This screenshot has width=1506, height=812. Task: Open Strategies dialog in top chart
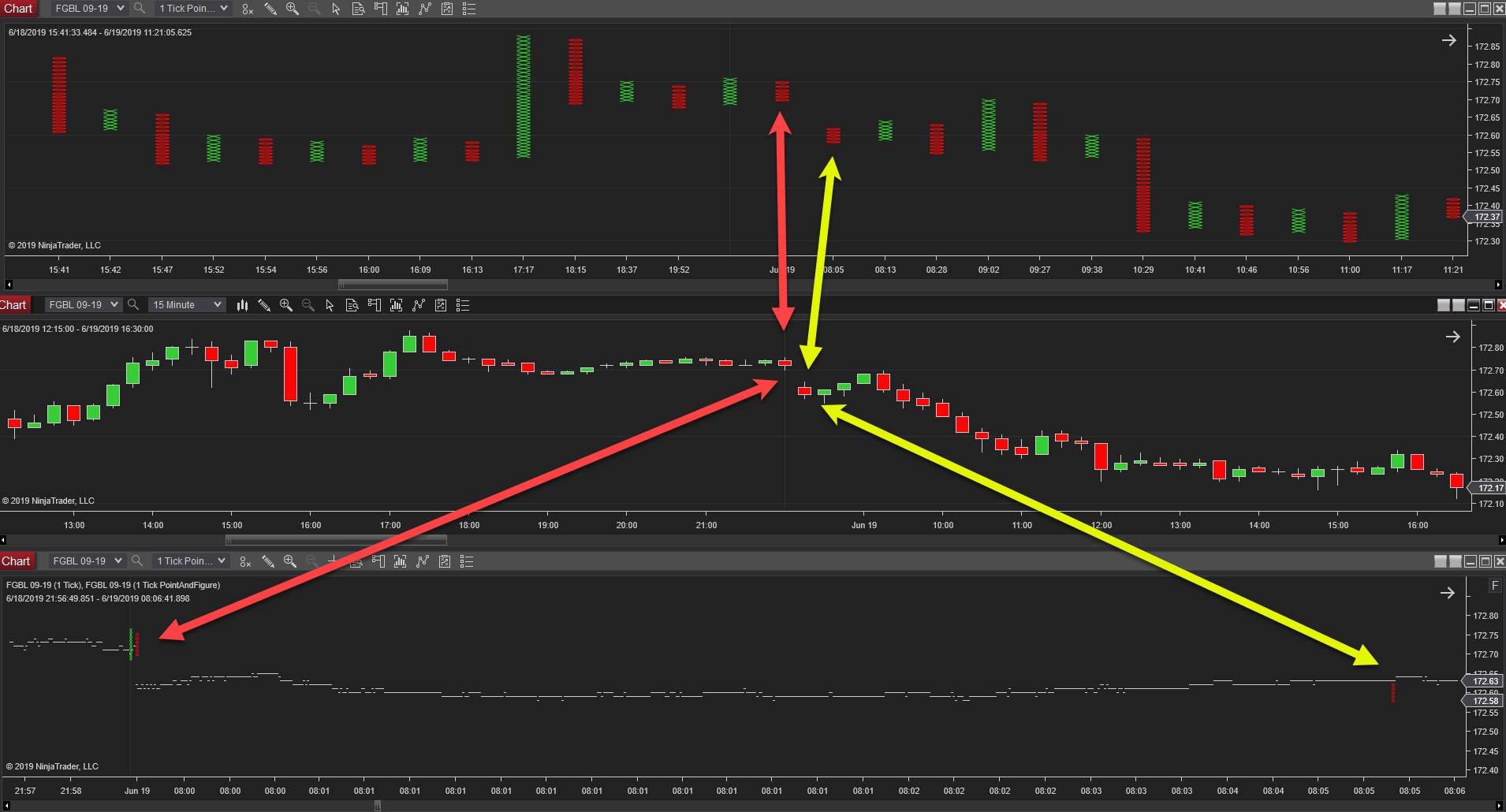[x=446, y=9]
